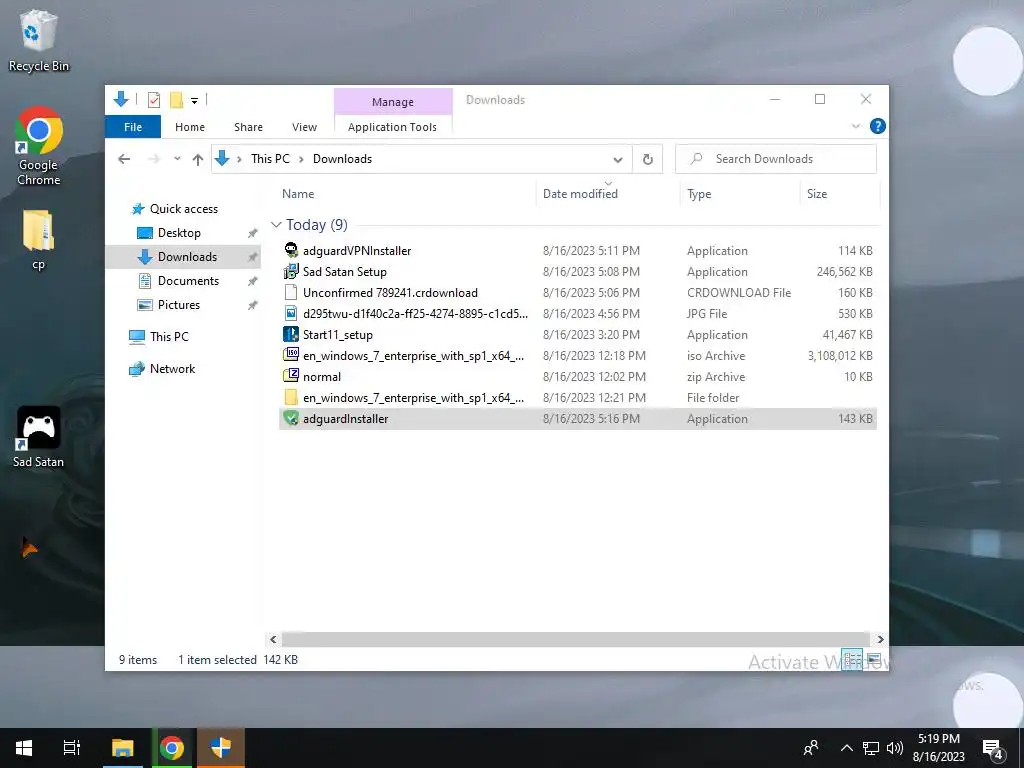This screenshot has width=1024, height=768.
Task: Go up one folder level
Action: (198, 159)
